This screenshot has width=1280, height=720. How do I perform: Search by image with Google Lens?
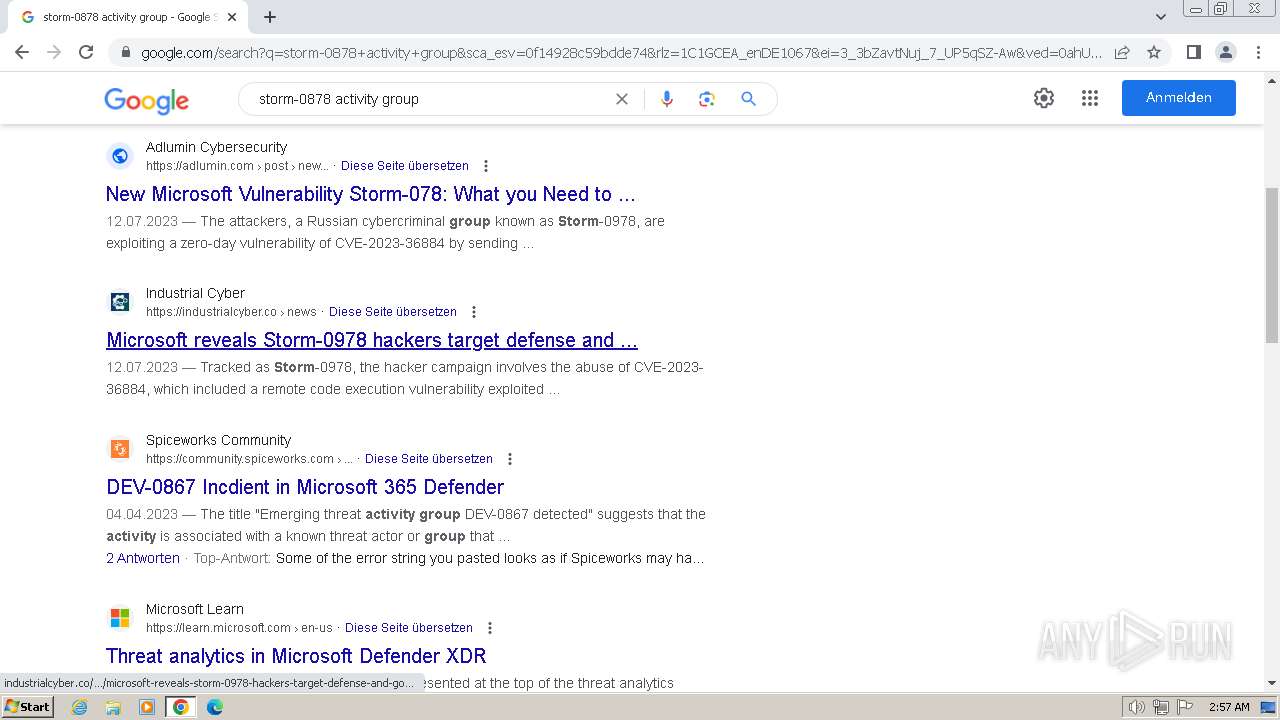tap(707, 99)
